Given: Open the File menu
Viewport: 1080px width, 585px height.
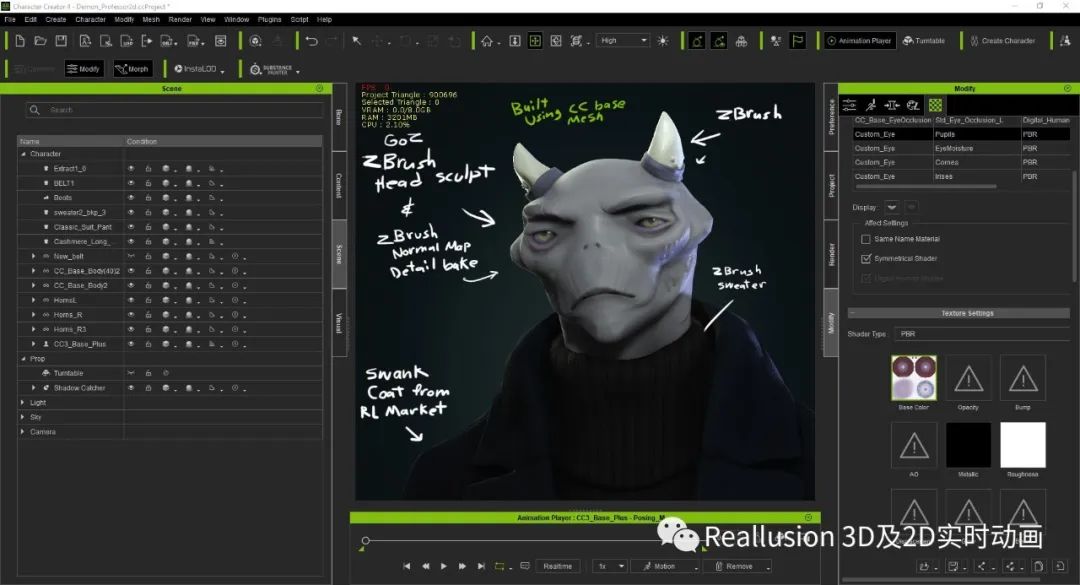Looking at the screenshot, I should (x=10, y=19).
